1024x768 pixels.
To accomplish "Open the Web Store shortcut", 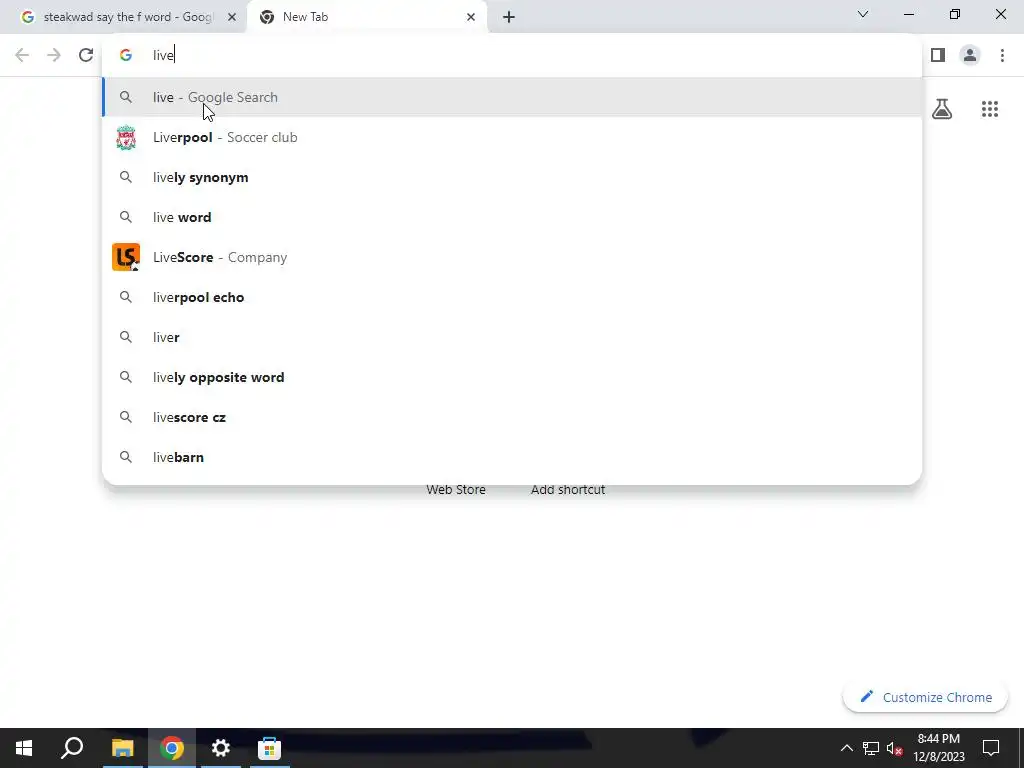I will (x=456, y=490).
